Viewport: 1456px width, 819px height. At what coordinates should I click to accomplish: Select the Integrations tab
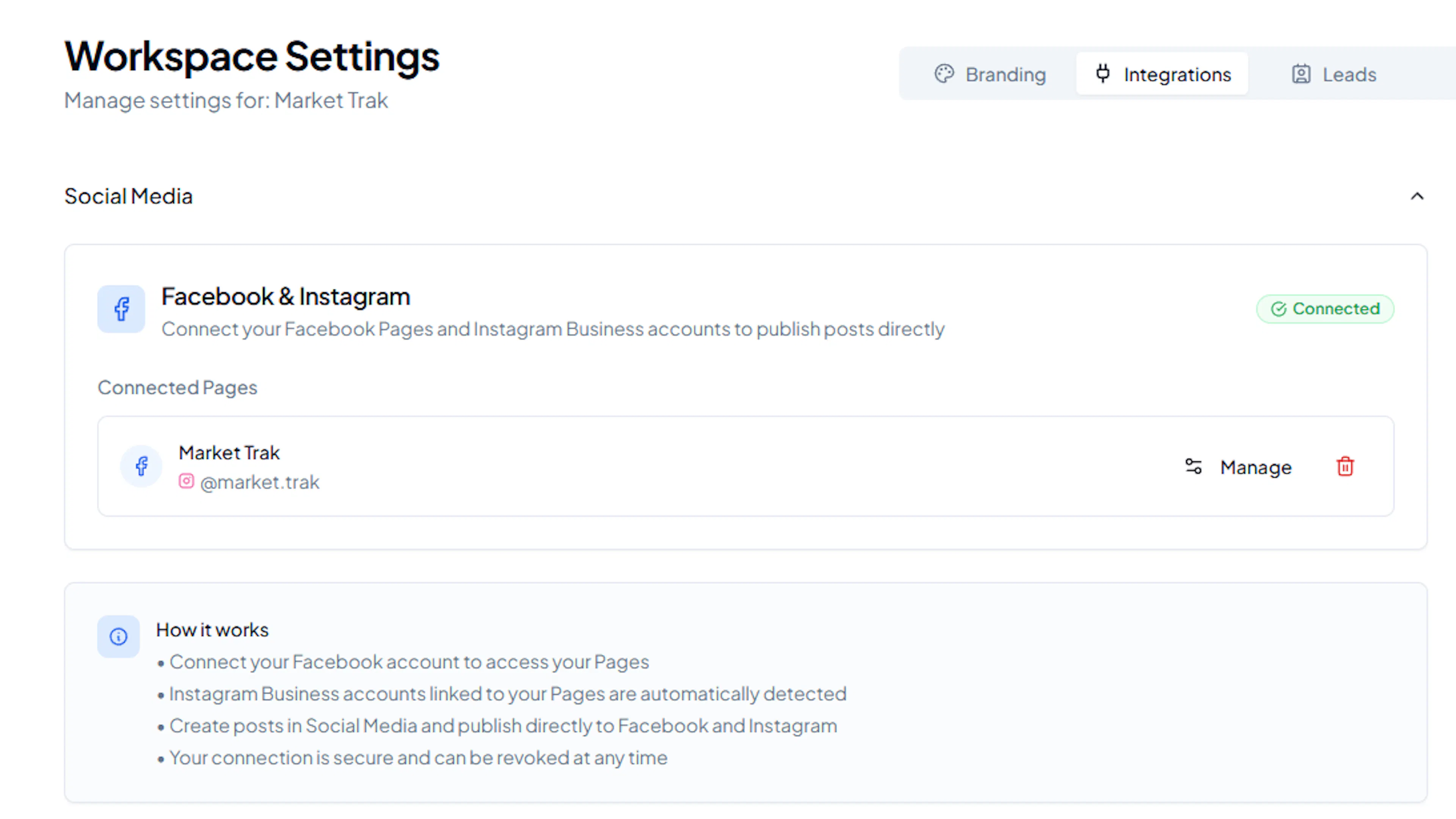point(1162,74)
